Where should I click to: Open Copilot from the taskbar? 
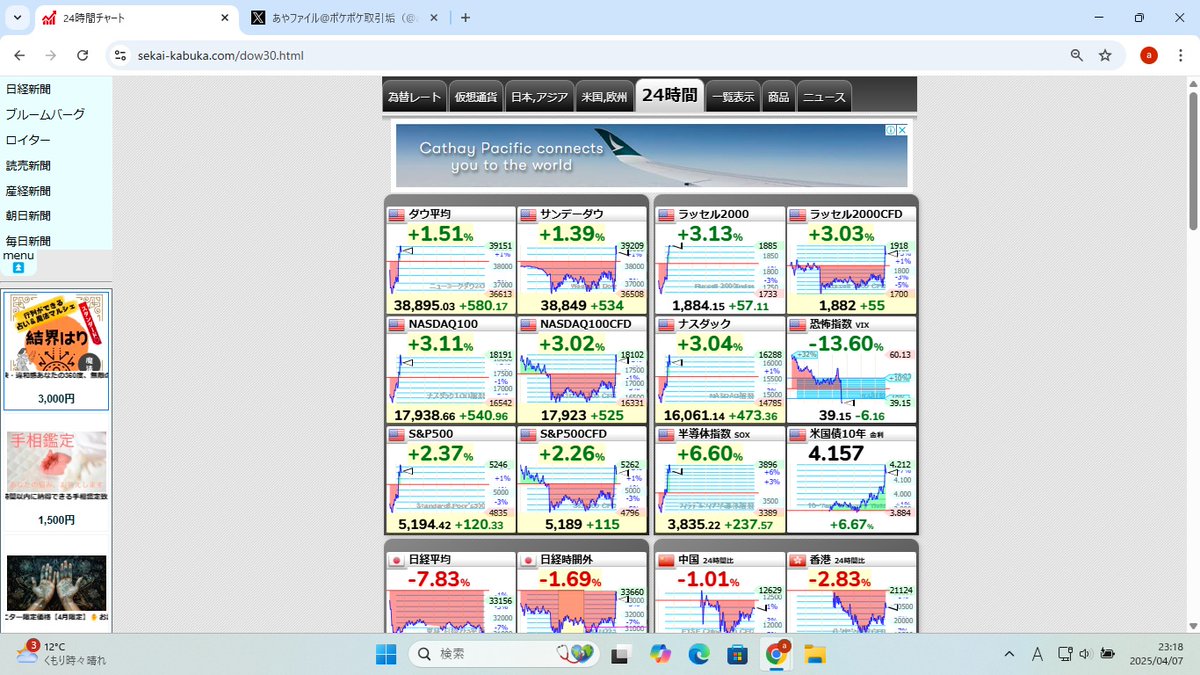(660, 654)
